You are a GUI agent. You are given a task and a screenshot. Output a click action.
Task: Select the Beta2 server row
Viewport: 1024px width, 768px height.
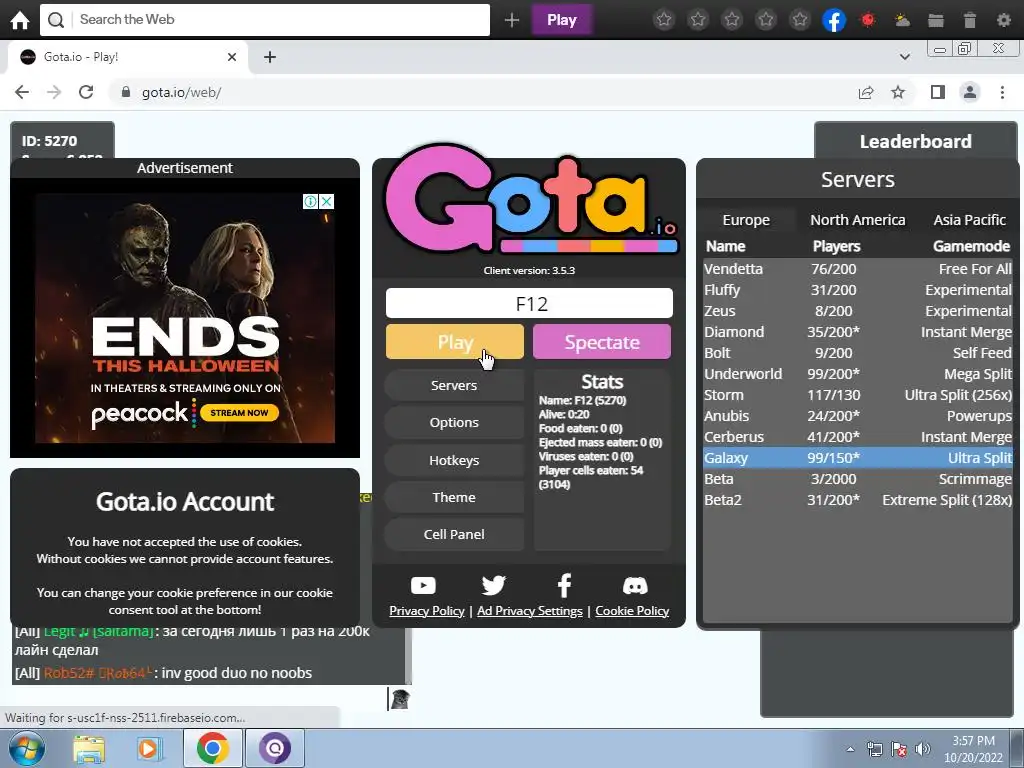tap(857, 500)
